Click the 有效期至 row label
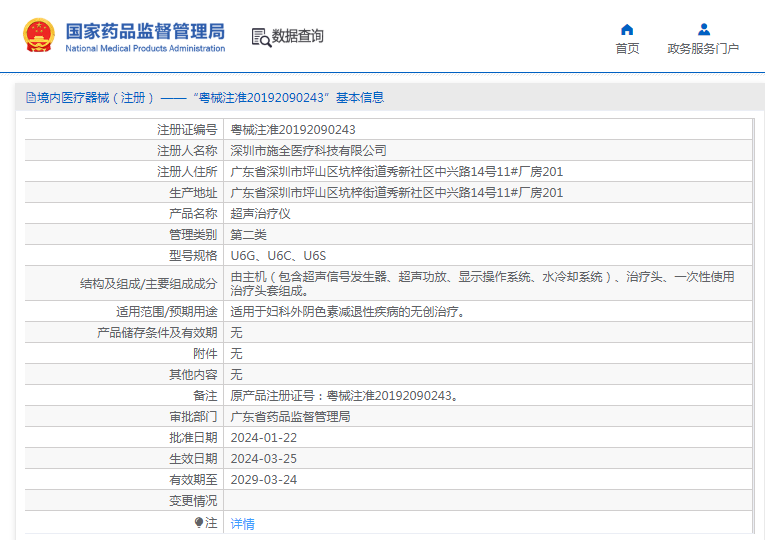 193,480
